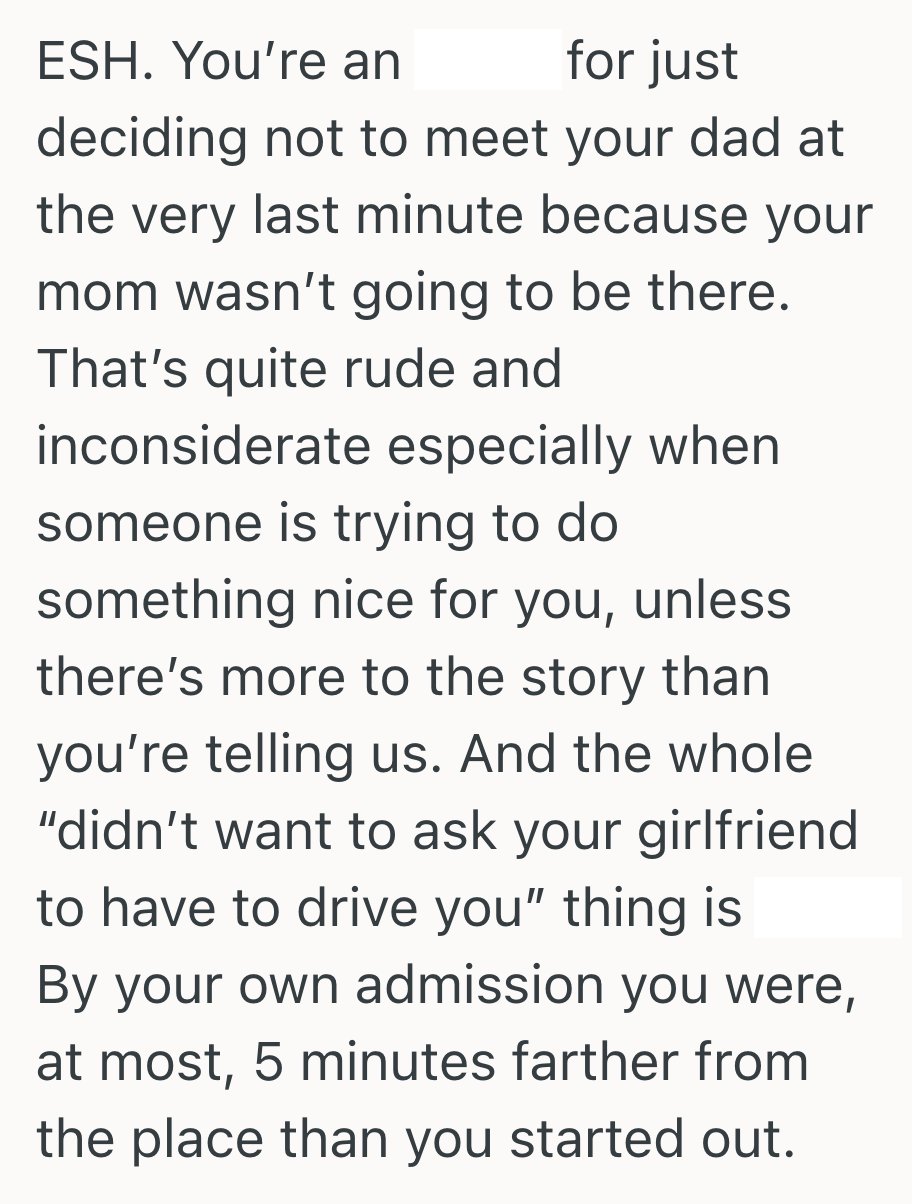This screenshot has height=1204, width=912.
Task: Click the word "inconsiderate"
Action: pyautogui.click(x=203, y=447)
